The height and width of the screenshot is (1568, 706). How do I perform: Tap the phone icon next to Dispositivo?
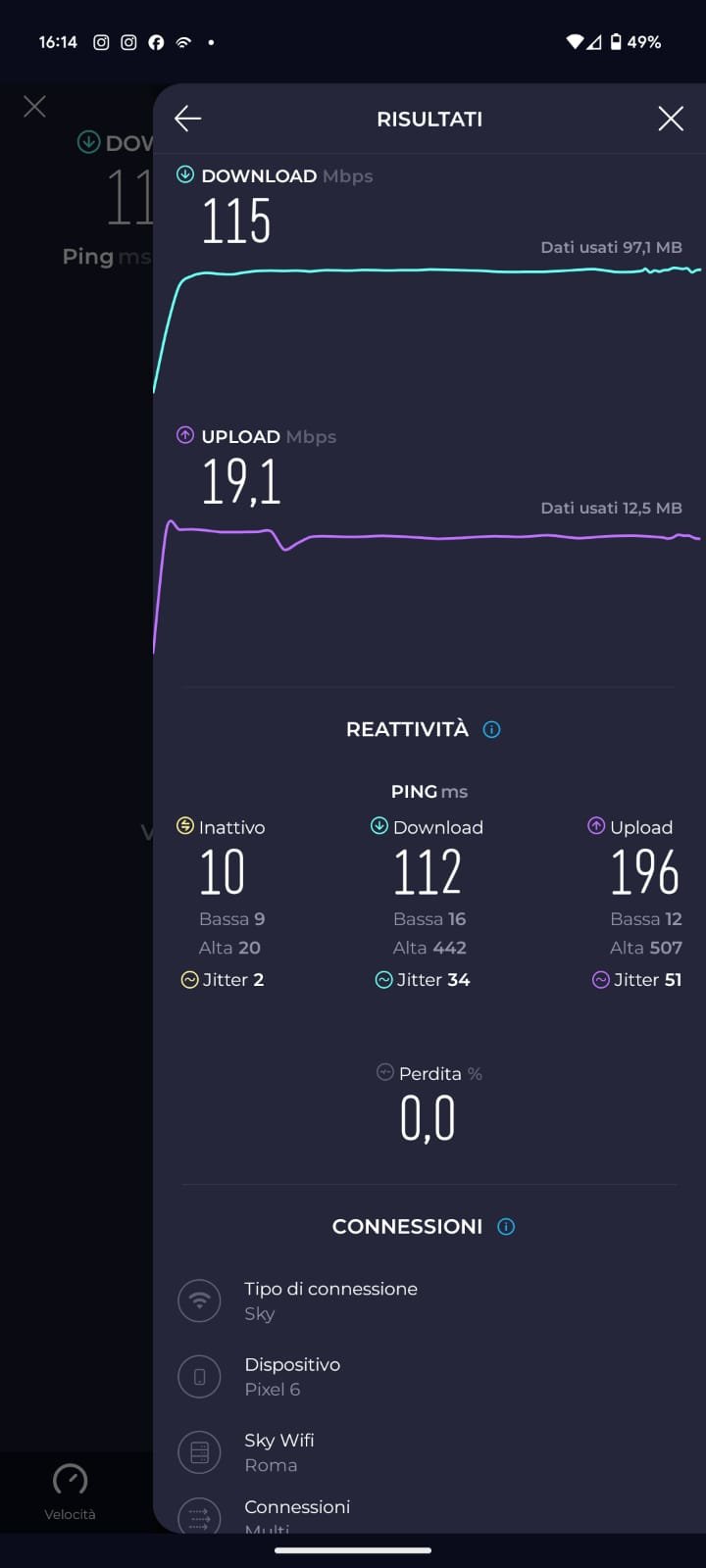click(x=199, y=1377)
